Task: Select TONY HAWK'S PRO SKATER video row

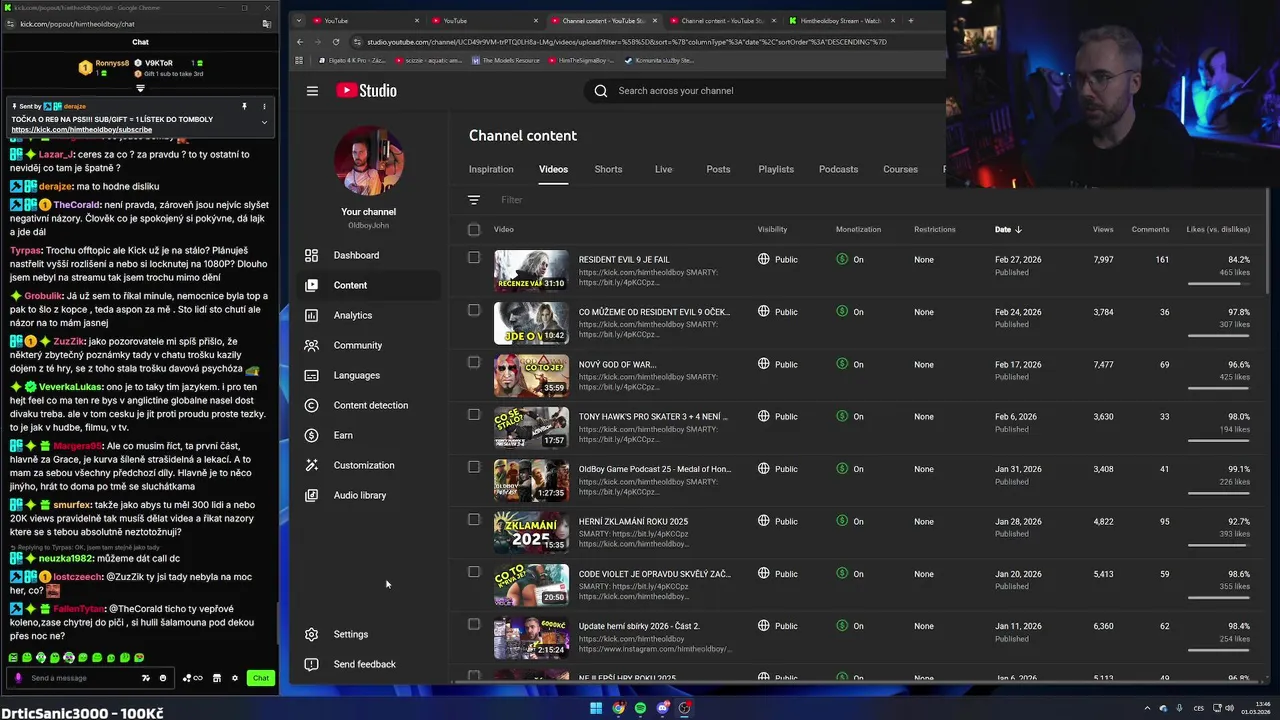Action: [474, 414]
